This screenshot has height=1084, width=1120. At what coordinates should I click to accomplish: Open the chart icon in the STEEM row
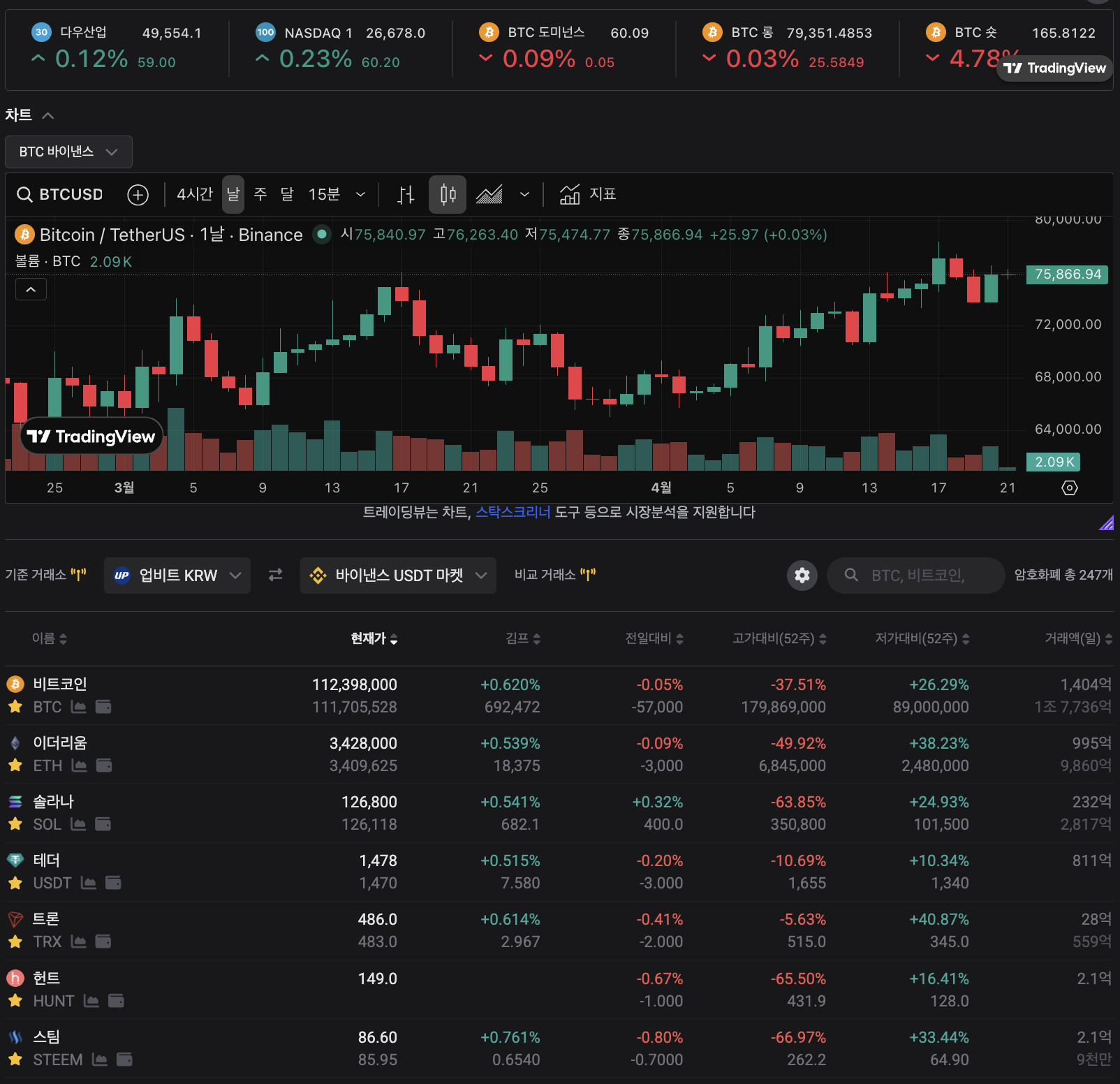(100, 1060)
